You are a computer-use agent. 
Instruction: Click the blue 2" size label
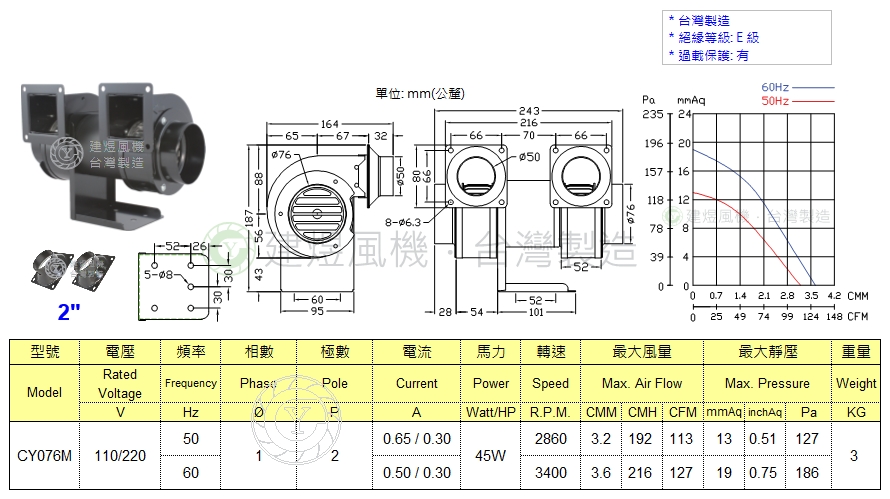click(x=69, y=312)
